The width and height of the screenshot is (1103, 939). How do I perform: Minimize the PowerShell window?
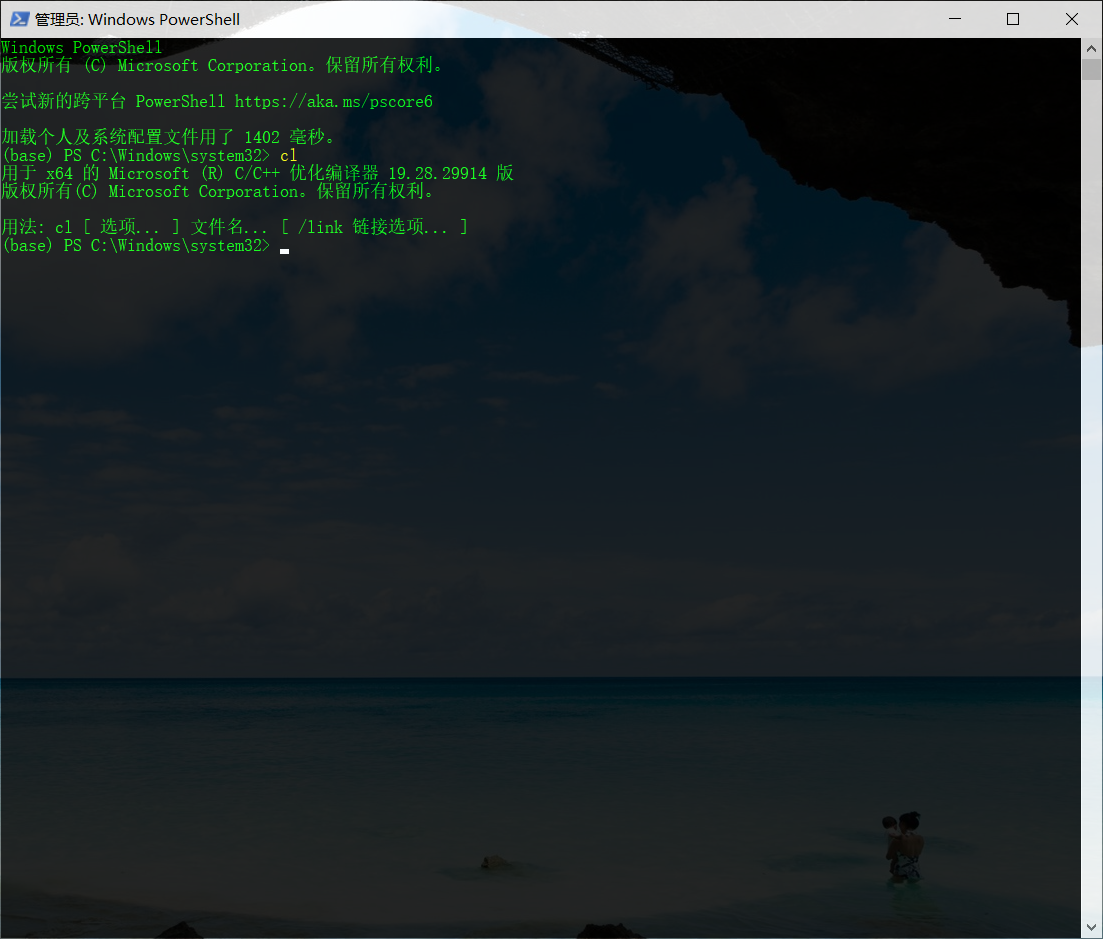point(955,19)
